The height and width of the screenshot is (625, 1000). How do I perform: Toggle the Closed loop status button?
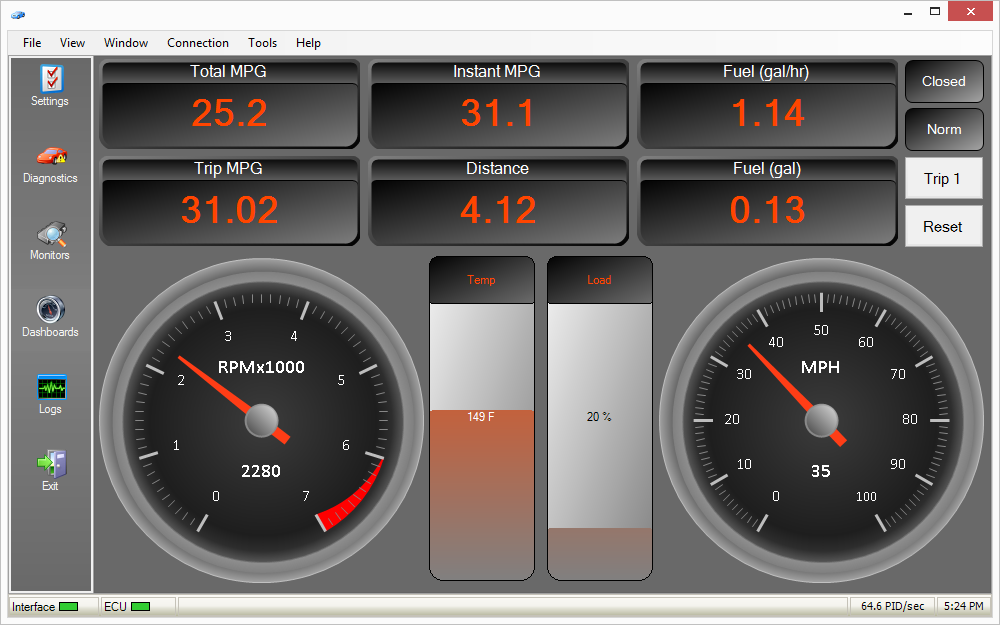[943, 82]
